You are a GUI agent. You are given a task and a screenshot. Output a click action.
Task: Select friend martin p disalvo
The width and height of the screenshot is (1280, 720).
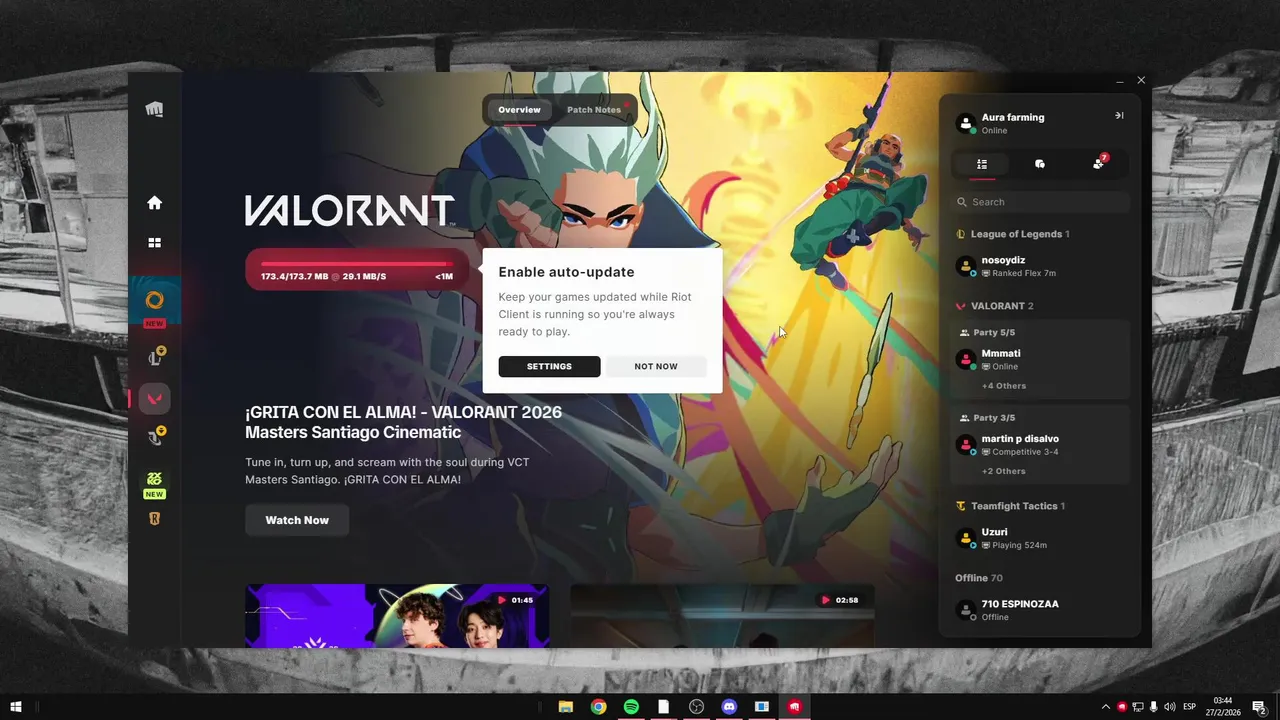point(1040,445)
